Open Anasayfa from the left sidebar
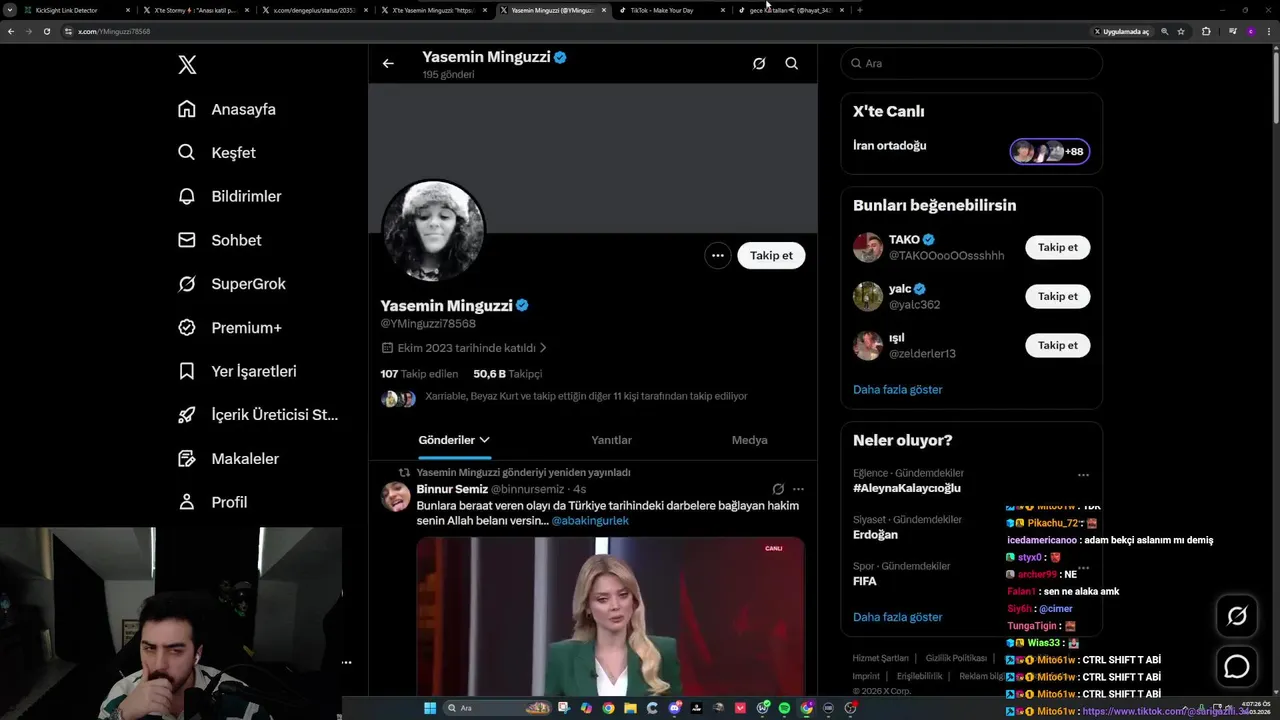The image size is (1280, 720). 227,109
